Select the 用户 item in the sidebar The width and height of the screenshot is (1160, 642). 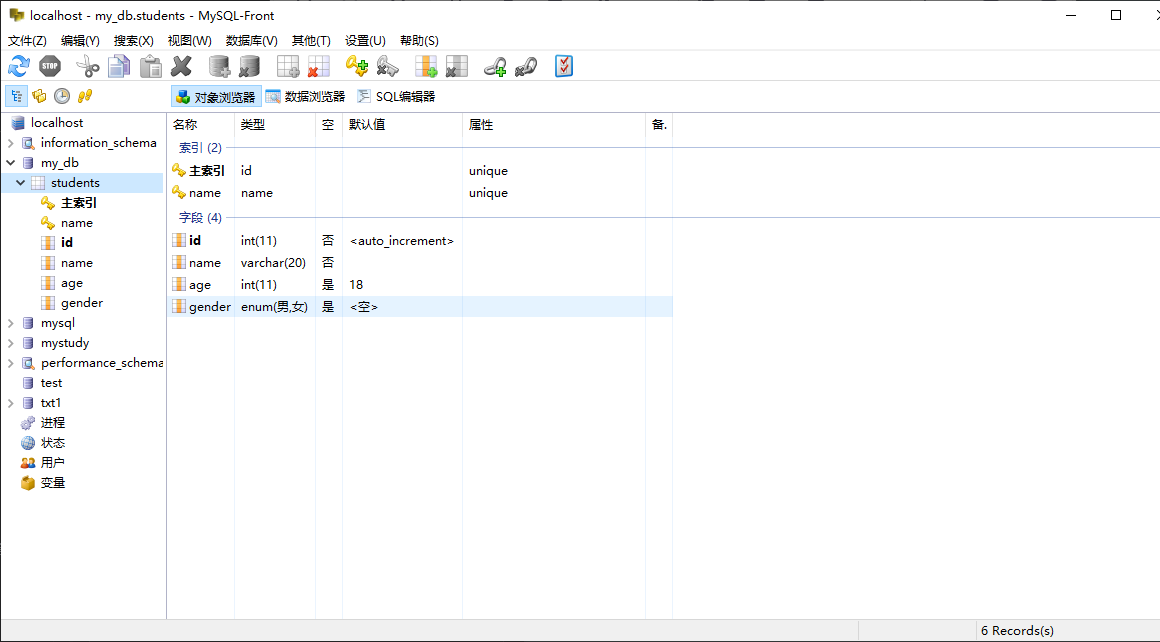(x=53, y=462)
